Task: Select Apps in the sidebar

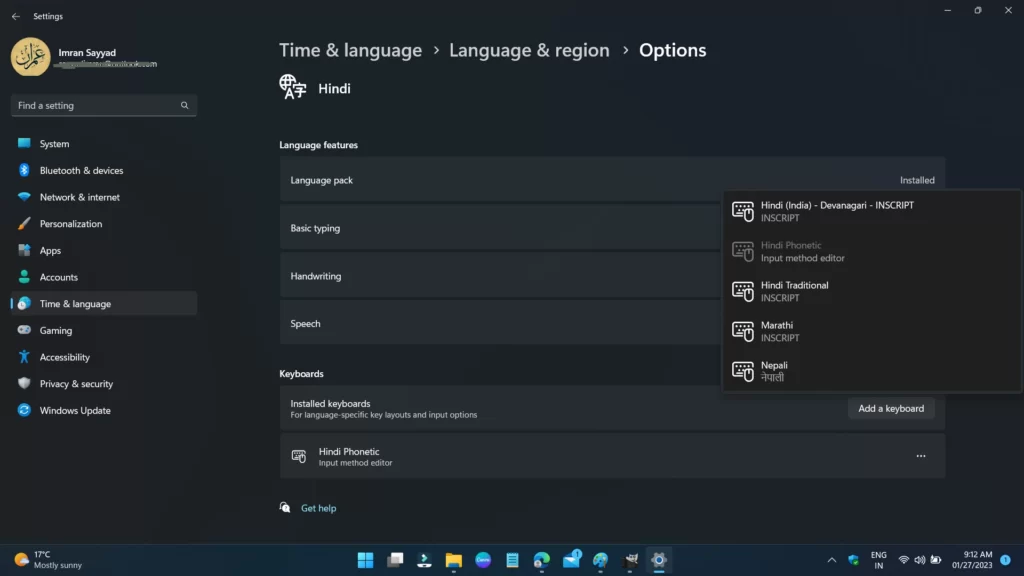Action: (x=104, y=250)
